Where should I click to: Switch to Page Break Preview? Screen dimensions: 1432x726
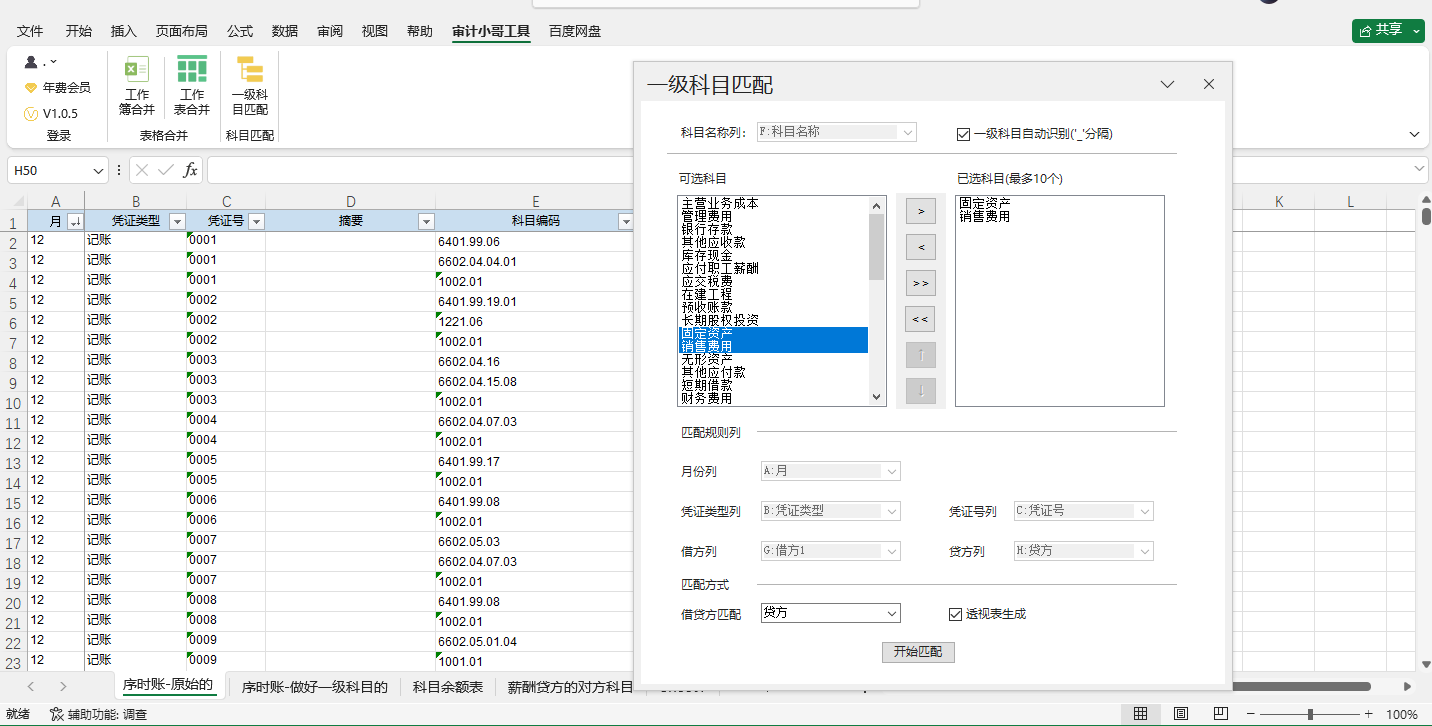pyautogui.click(x=1221, y=714)
